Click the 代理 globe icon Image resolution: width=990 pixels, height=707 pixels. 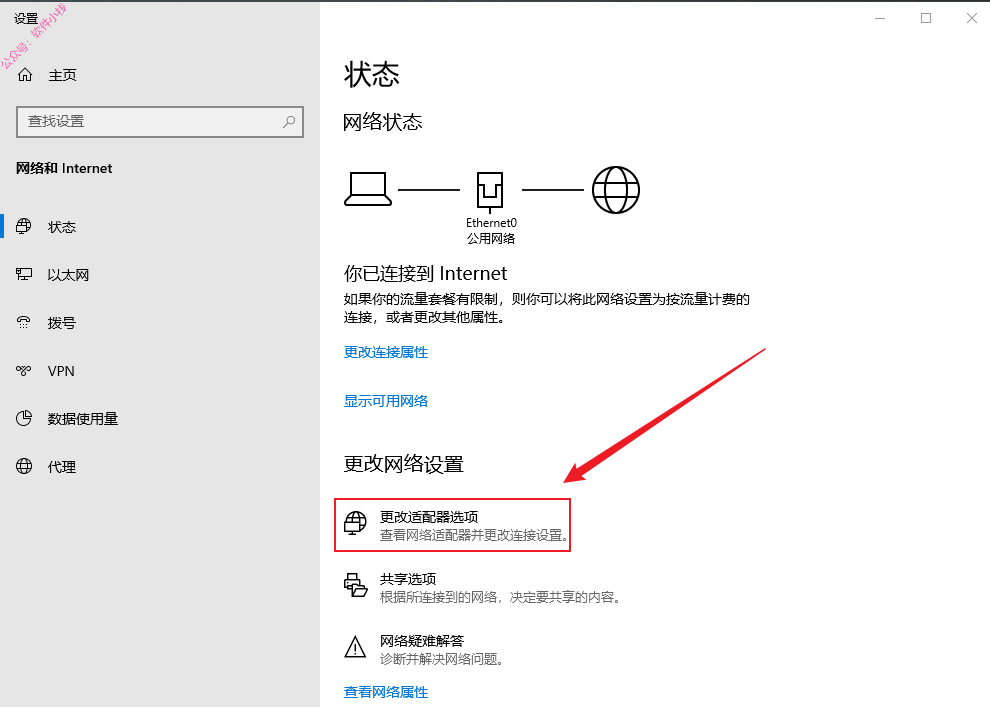coord(24,466)
